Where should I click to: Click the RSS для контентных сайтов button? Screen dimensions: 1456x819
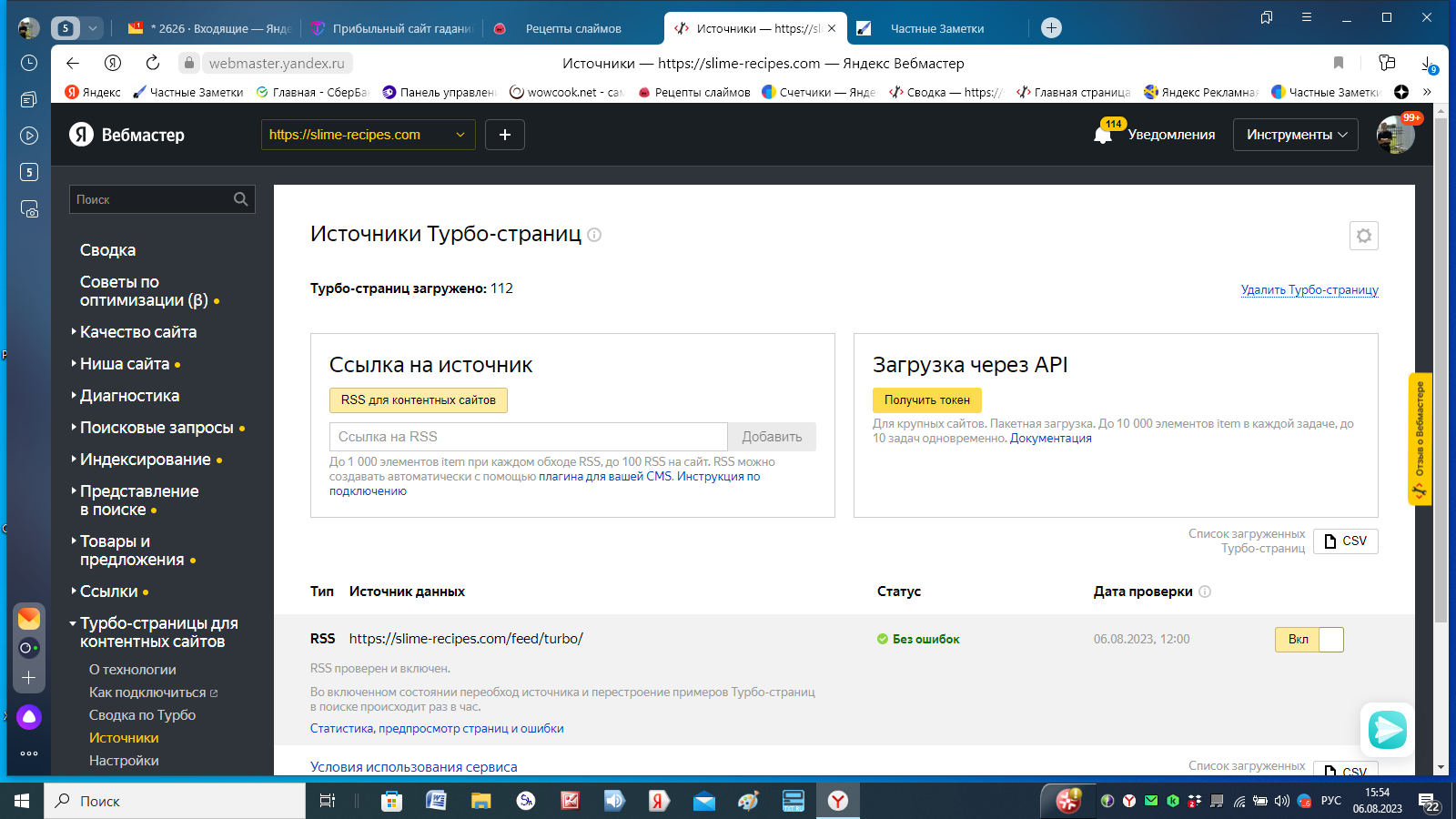[419, 400]
